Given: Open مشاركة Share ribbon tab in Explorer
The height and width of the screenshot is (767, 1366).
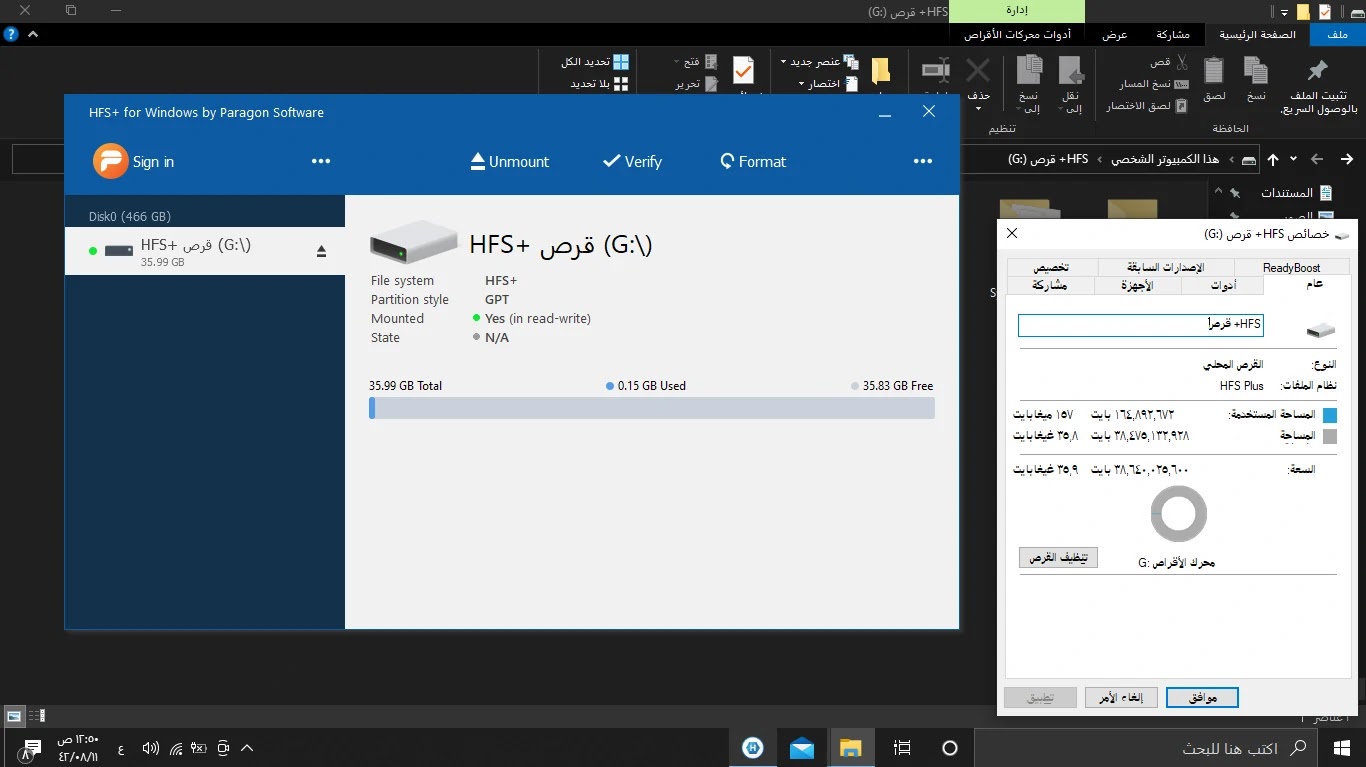Looking at the screenshot, I should click(x=1173, y=34).
